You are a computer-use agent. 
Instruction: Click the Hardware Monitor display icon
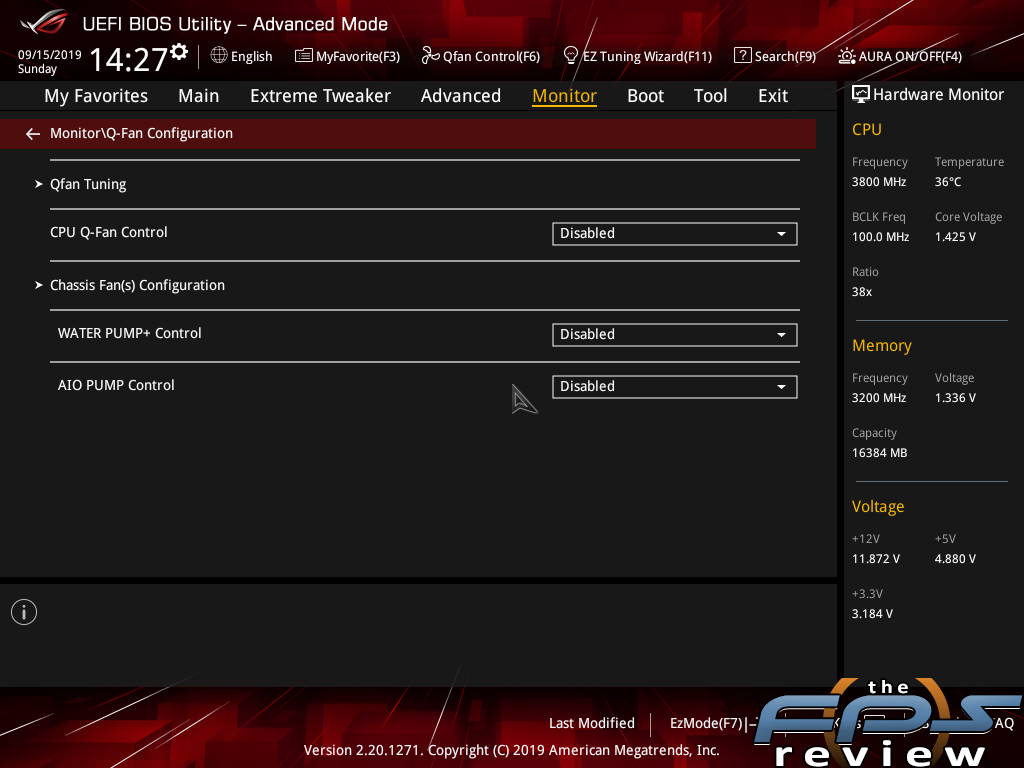click(861, 94)
